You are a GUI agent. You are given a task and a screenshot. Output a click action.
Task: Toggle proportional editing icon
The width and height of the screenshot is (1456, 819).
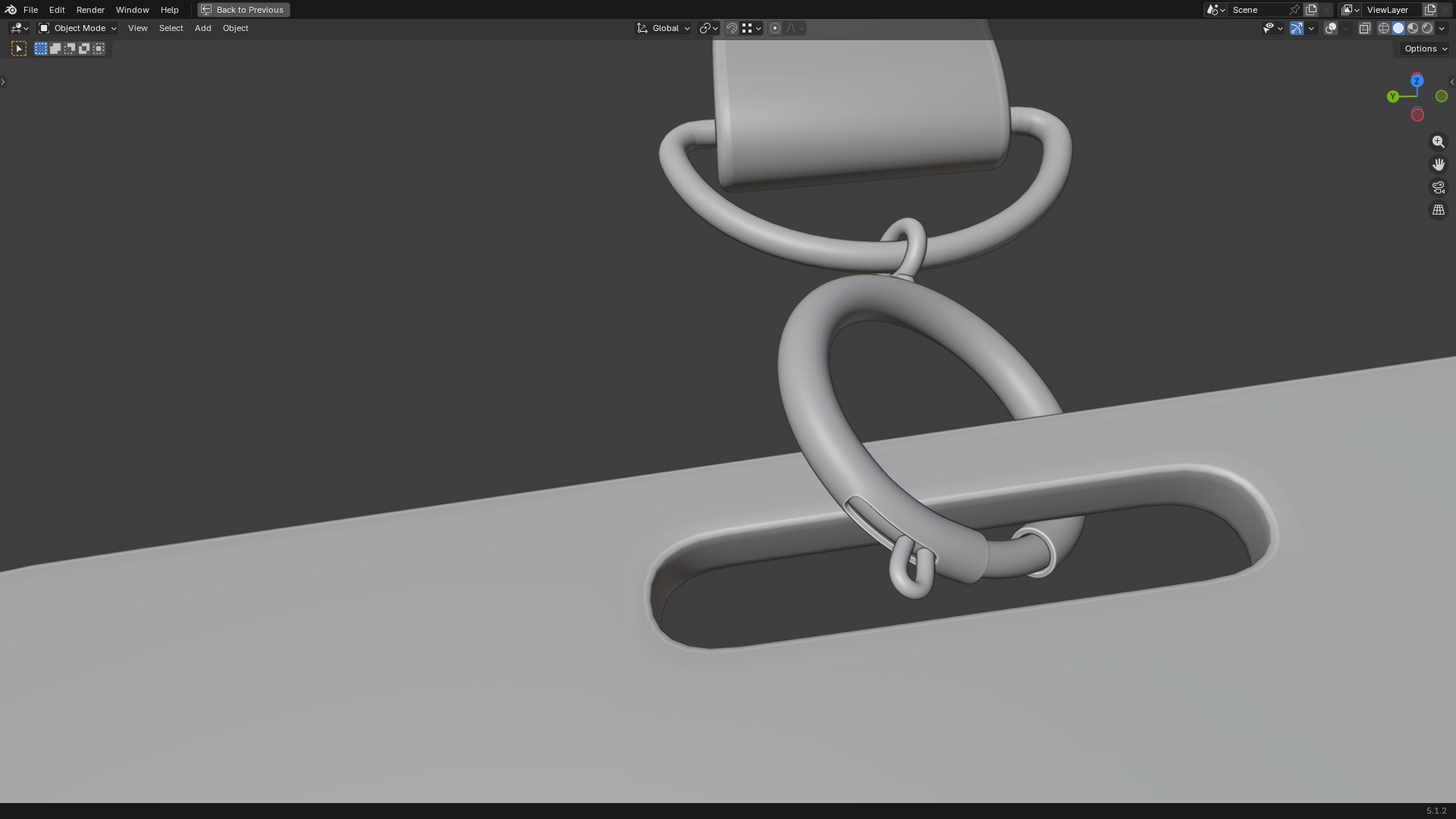tap(775, 28)
